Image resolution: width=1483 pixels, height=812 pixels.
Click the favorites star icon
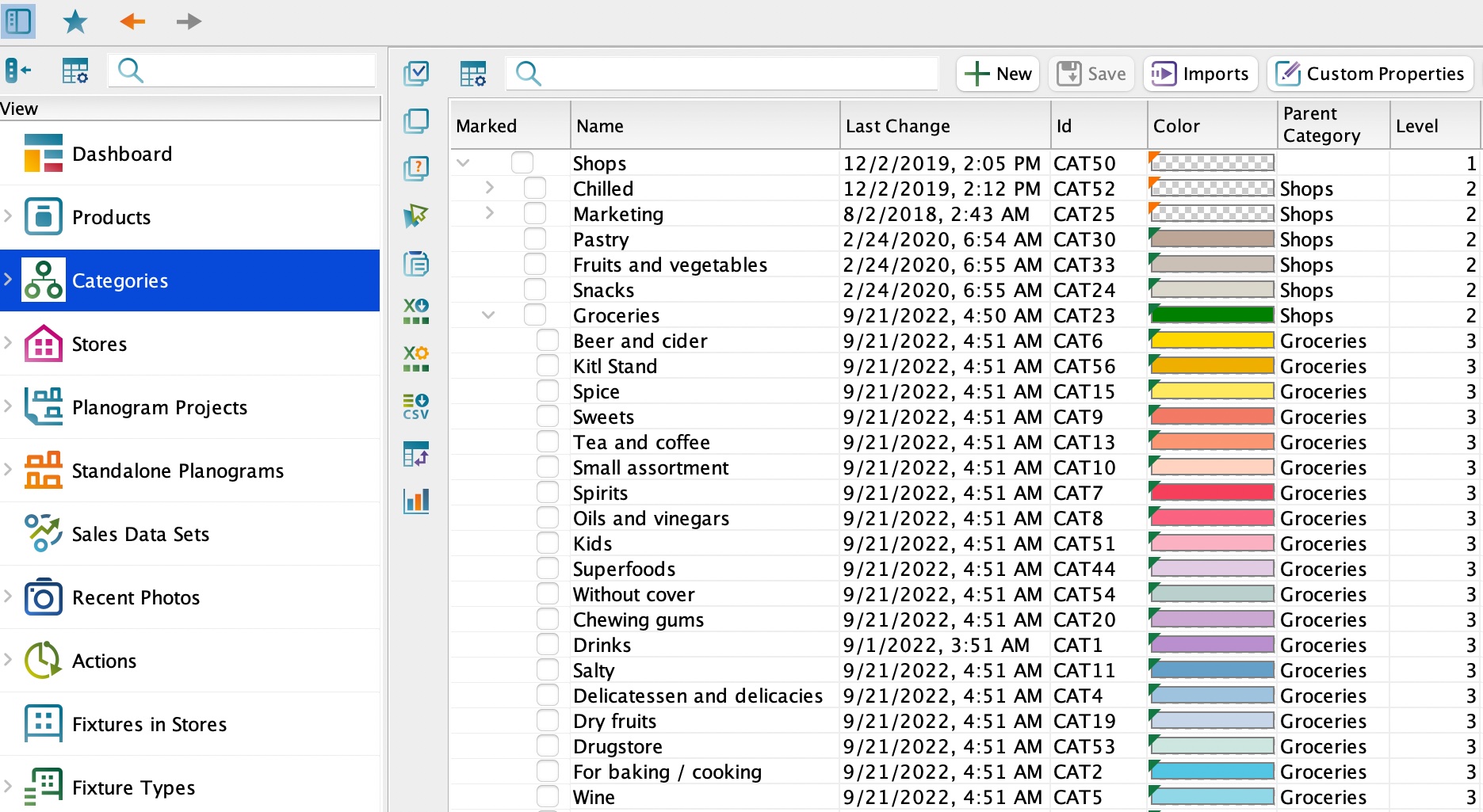click(75, 21)
